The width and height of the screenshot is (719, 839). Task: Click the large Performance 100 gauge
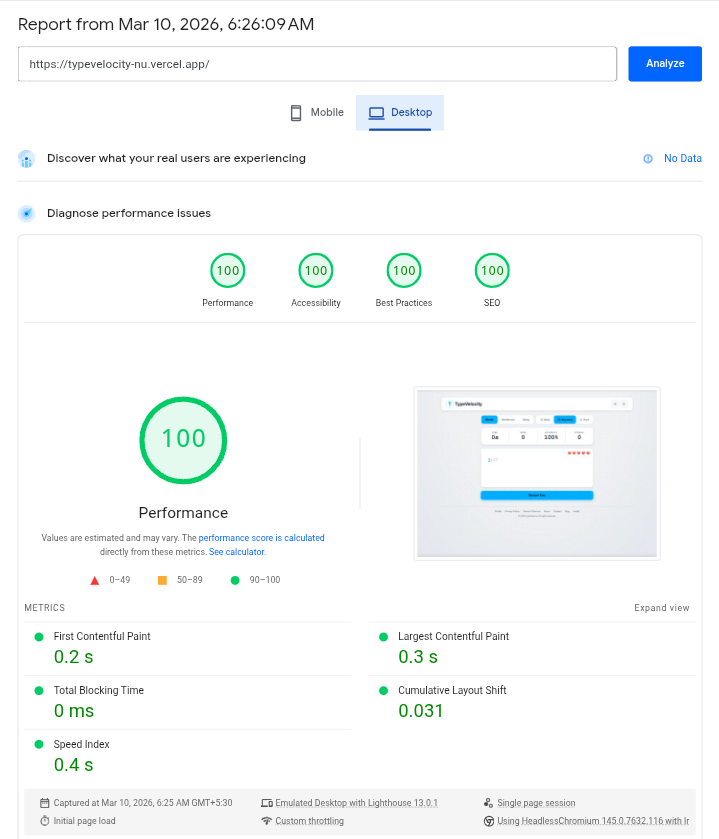click(x=183, y=439)
